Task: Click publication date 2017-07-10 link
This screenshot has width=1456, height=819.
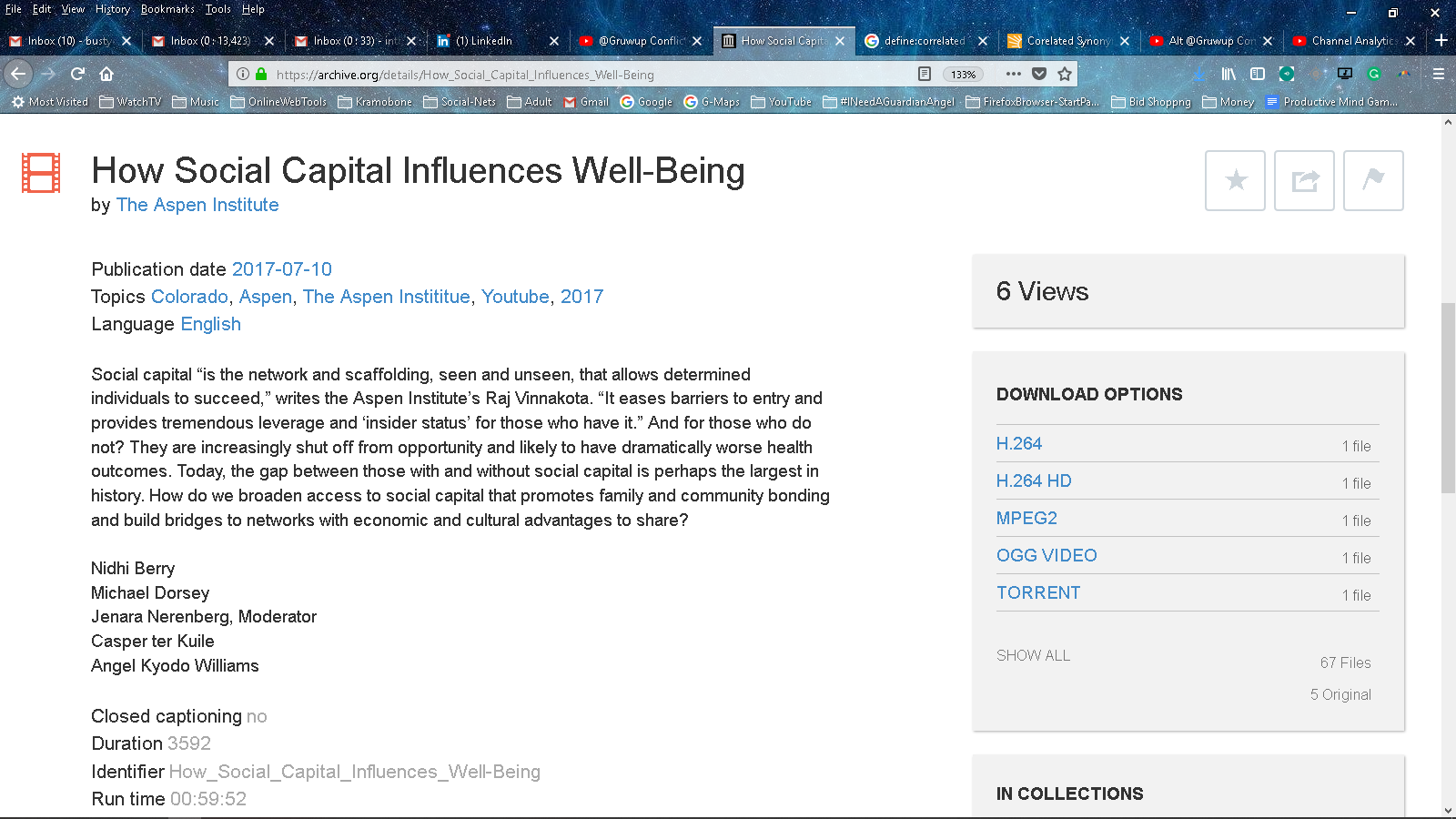Action: [x=282, y=269]
